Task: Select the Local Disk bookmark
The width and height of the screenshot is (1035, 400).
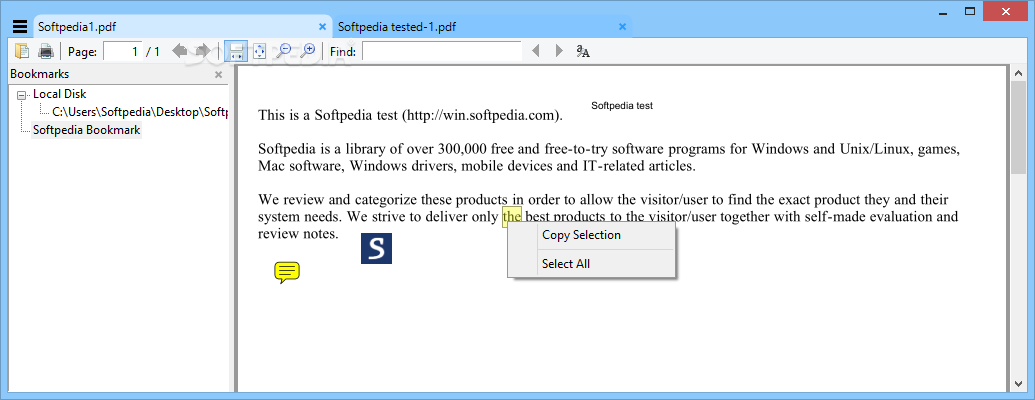Action: tap(59, 94)
